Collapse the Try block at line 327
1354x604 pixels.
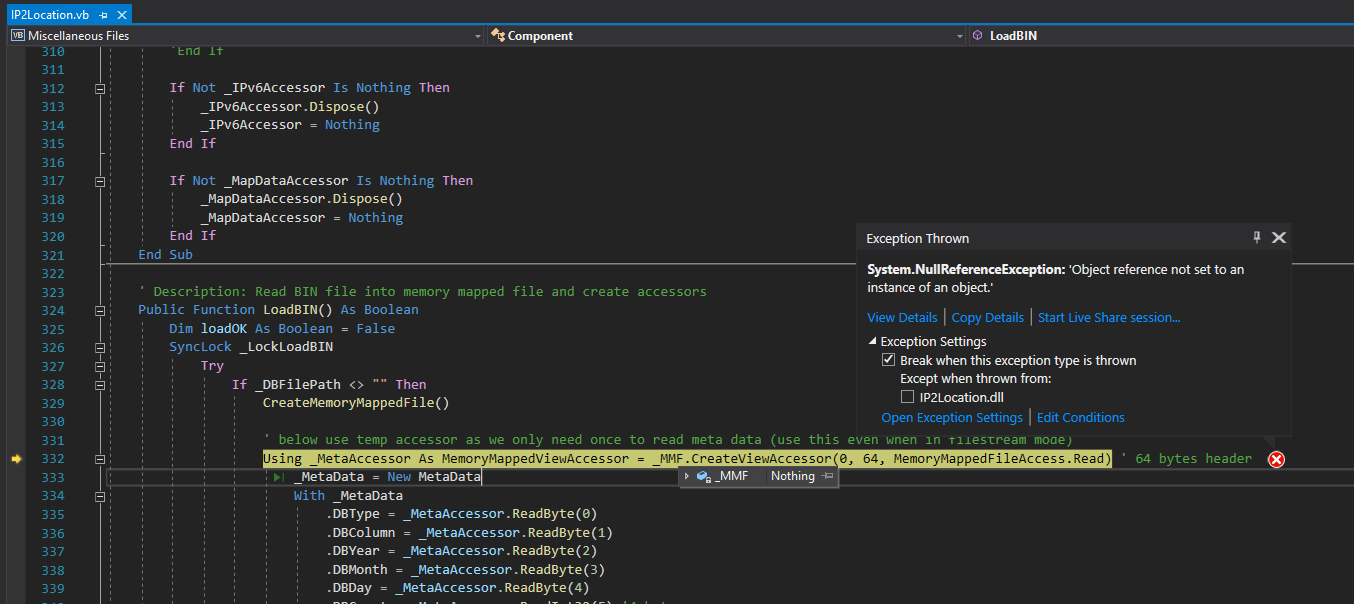pos(99,366)
